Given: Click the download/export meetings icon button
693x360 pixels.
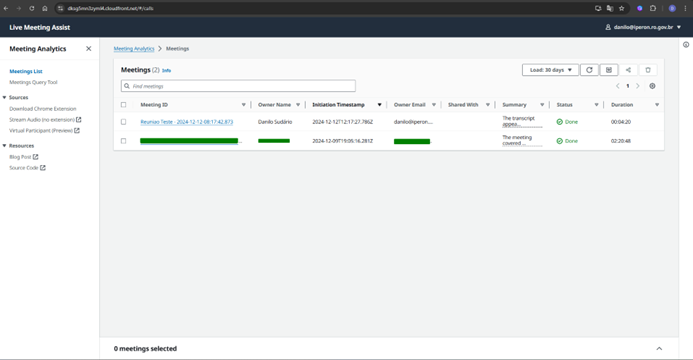Looking at the screenshot, I should tap(609, 70).
